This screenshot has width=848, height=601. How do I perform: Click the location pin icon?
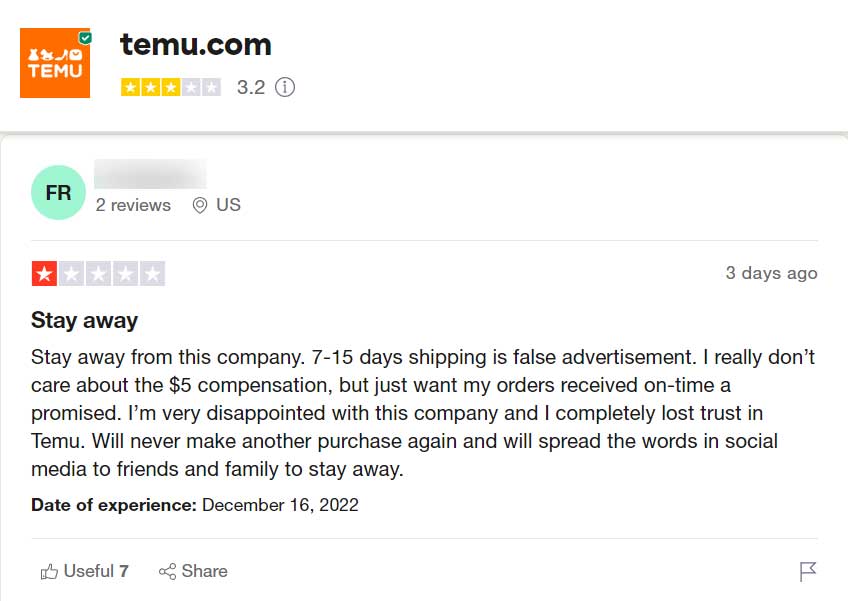[200, 205]
